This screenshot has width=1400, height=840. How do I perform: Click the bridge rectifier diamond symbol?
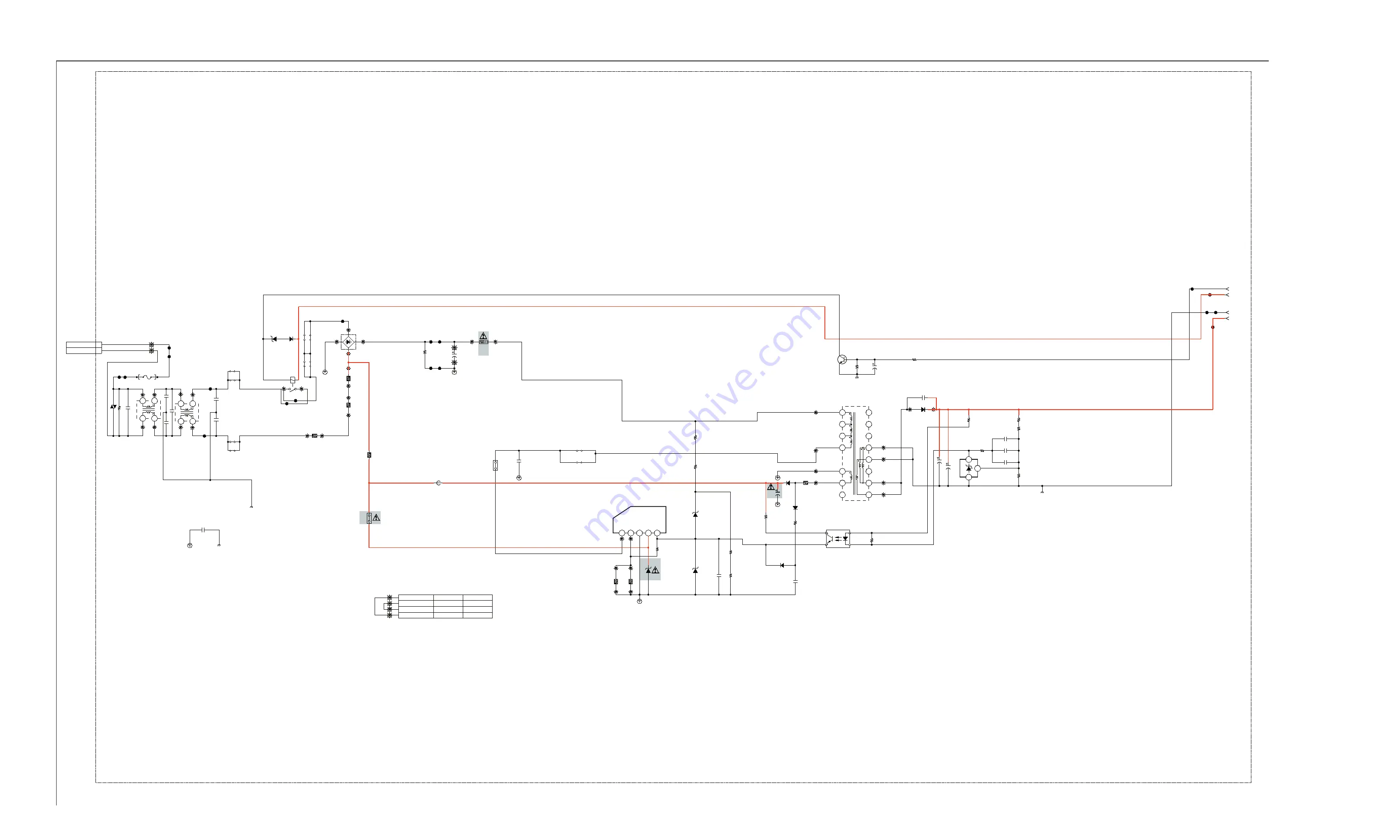(348, 342)
